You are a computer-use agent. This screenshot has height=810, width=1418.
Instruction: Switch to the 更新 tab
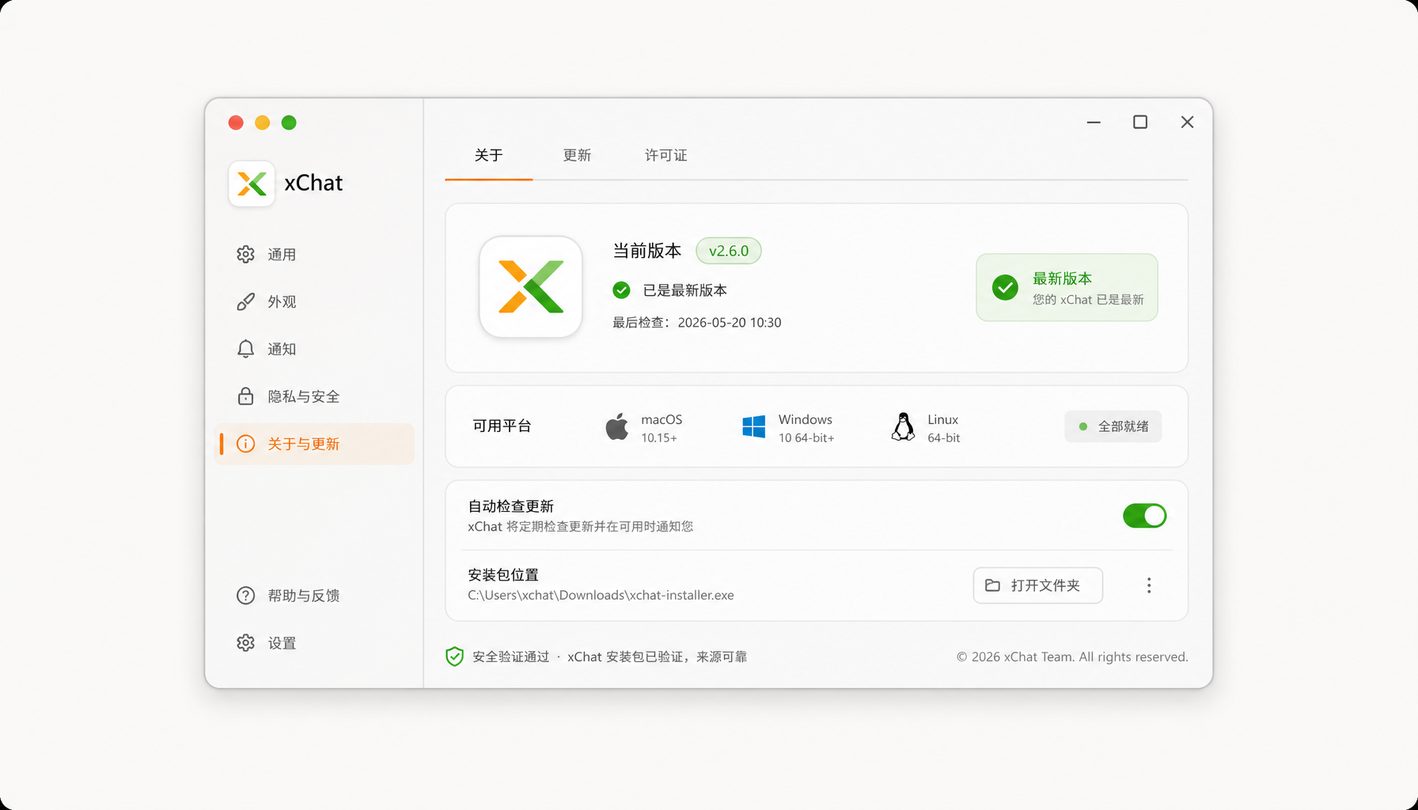click(x=577, y=155)
